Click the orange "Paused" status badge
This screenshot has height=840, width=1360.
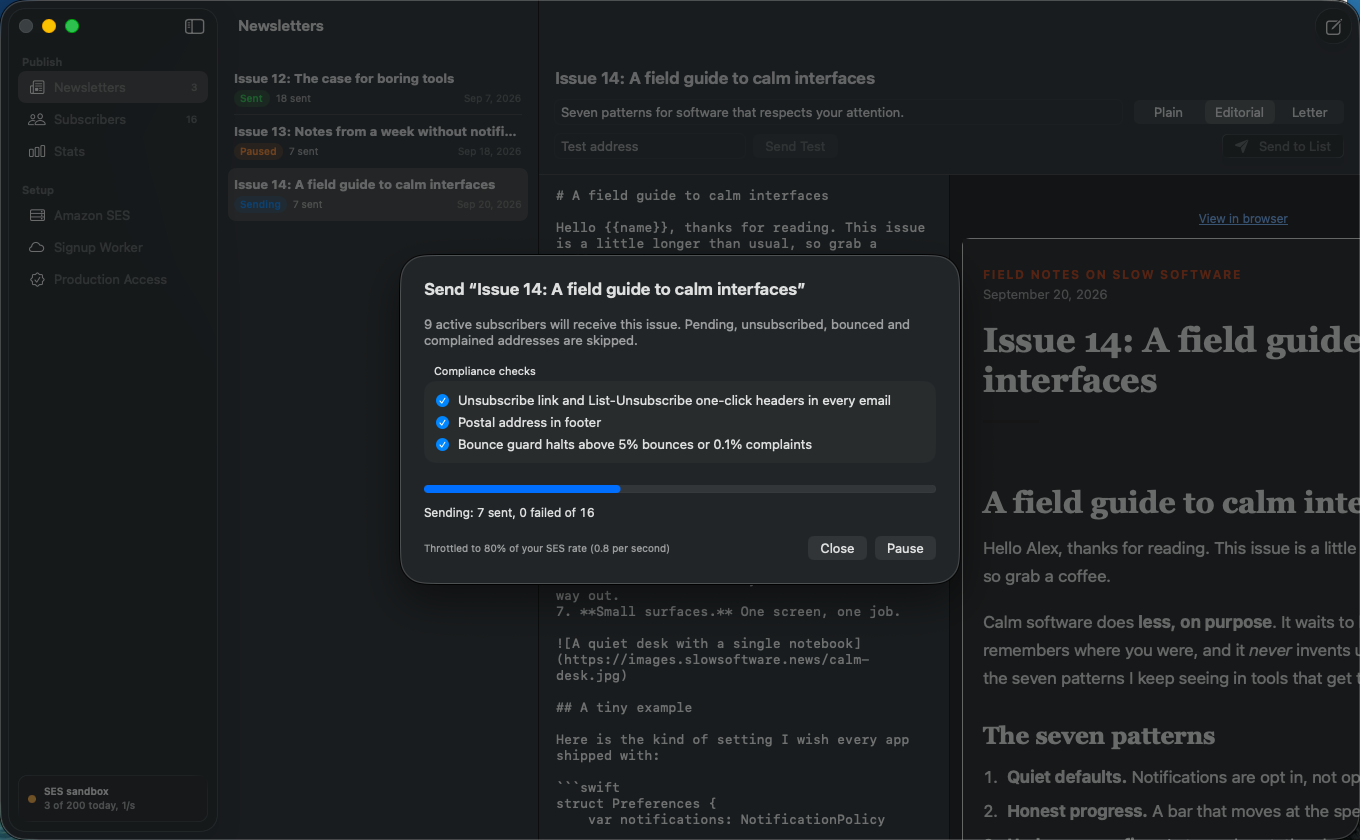[258, 151]
